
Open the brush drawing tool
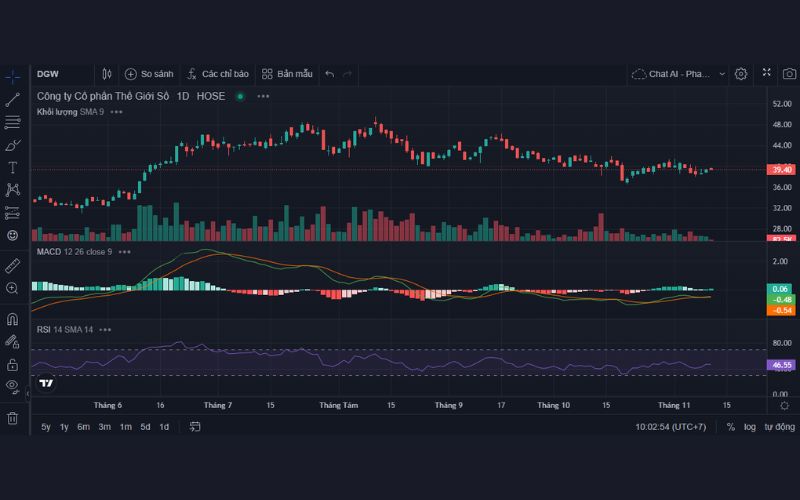pyautogui.click(x=13, y=145)
